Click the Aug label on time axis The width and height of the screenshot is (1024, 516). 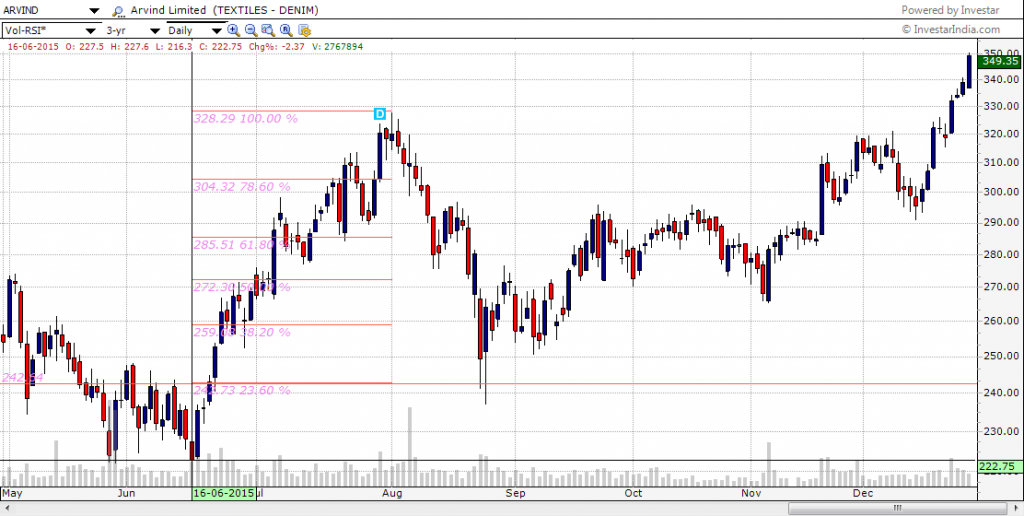coord(392,493)
